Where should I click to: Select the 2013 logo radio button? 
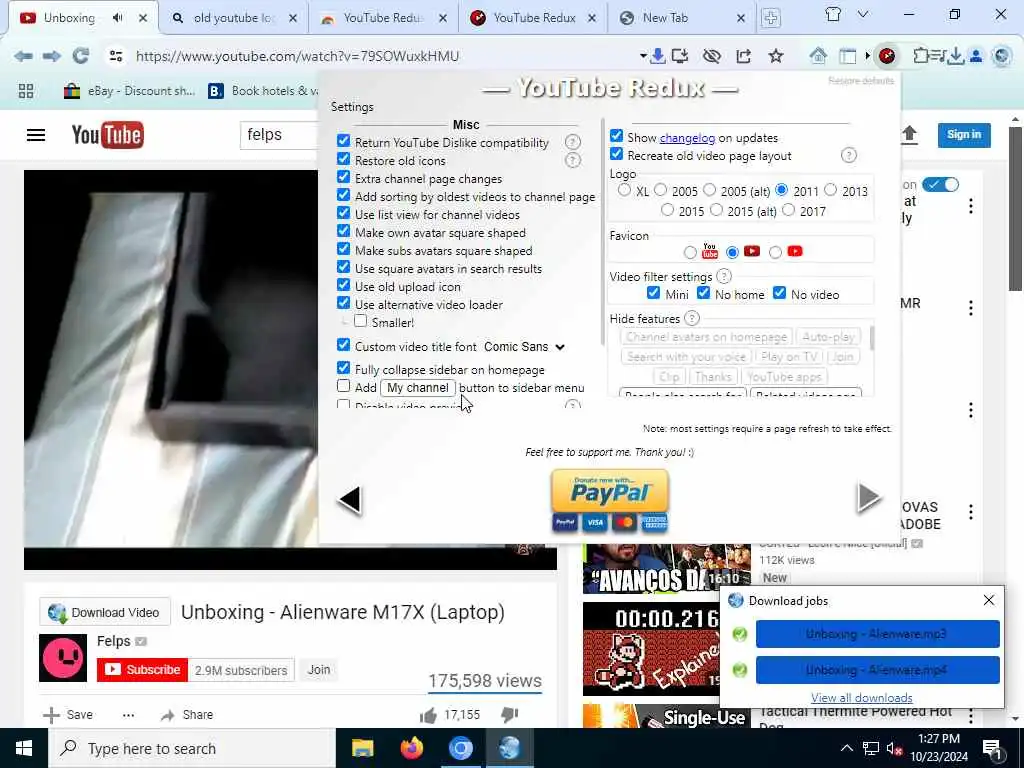[x=831, y=190]
